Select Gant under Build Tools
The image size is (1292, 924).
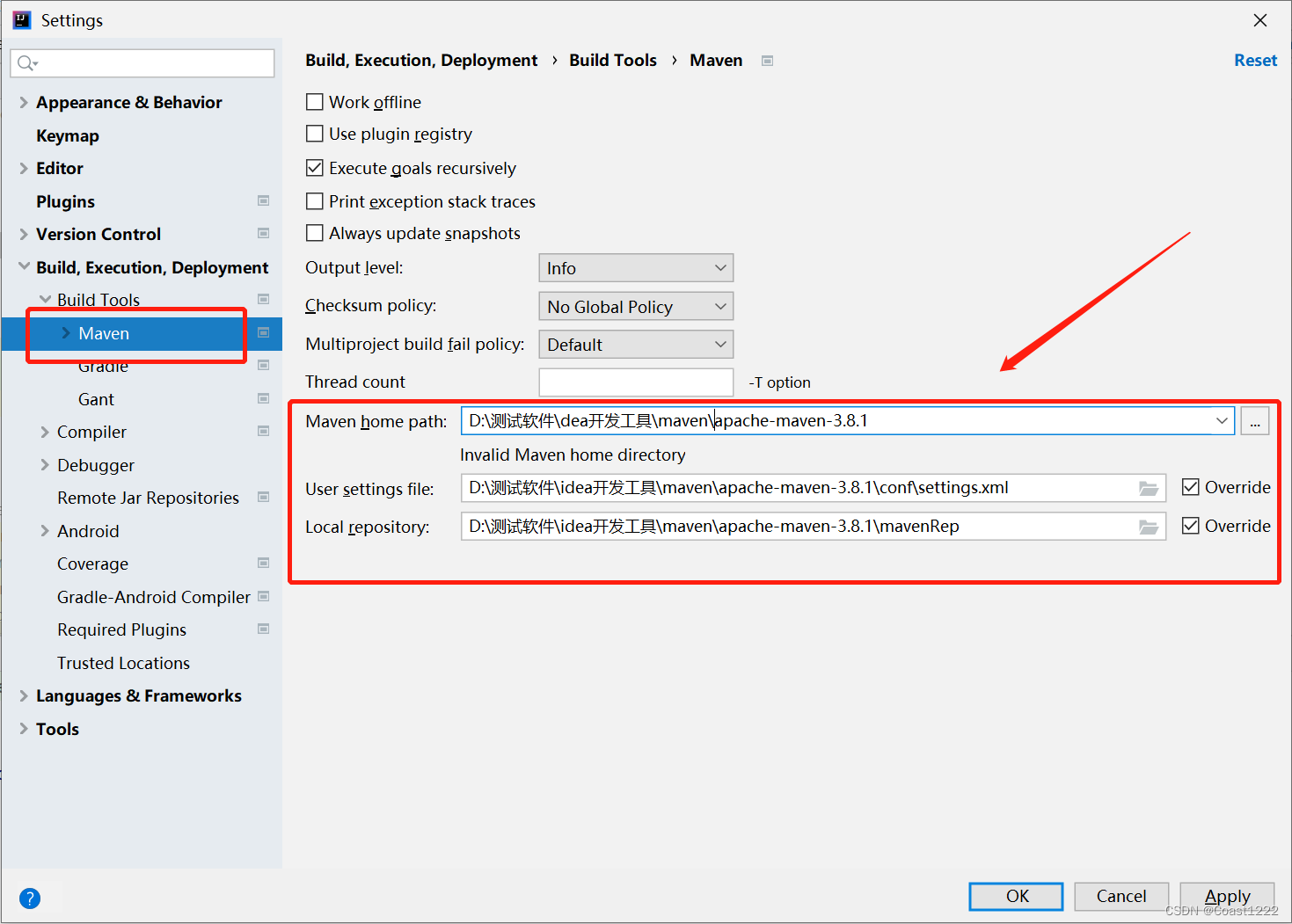96,399
